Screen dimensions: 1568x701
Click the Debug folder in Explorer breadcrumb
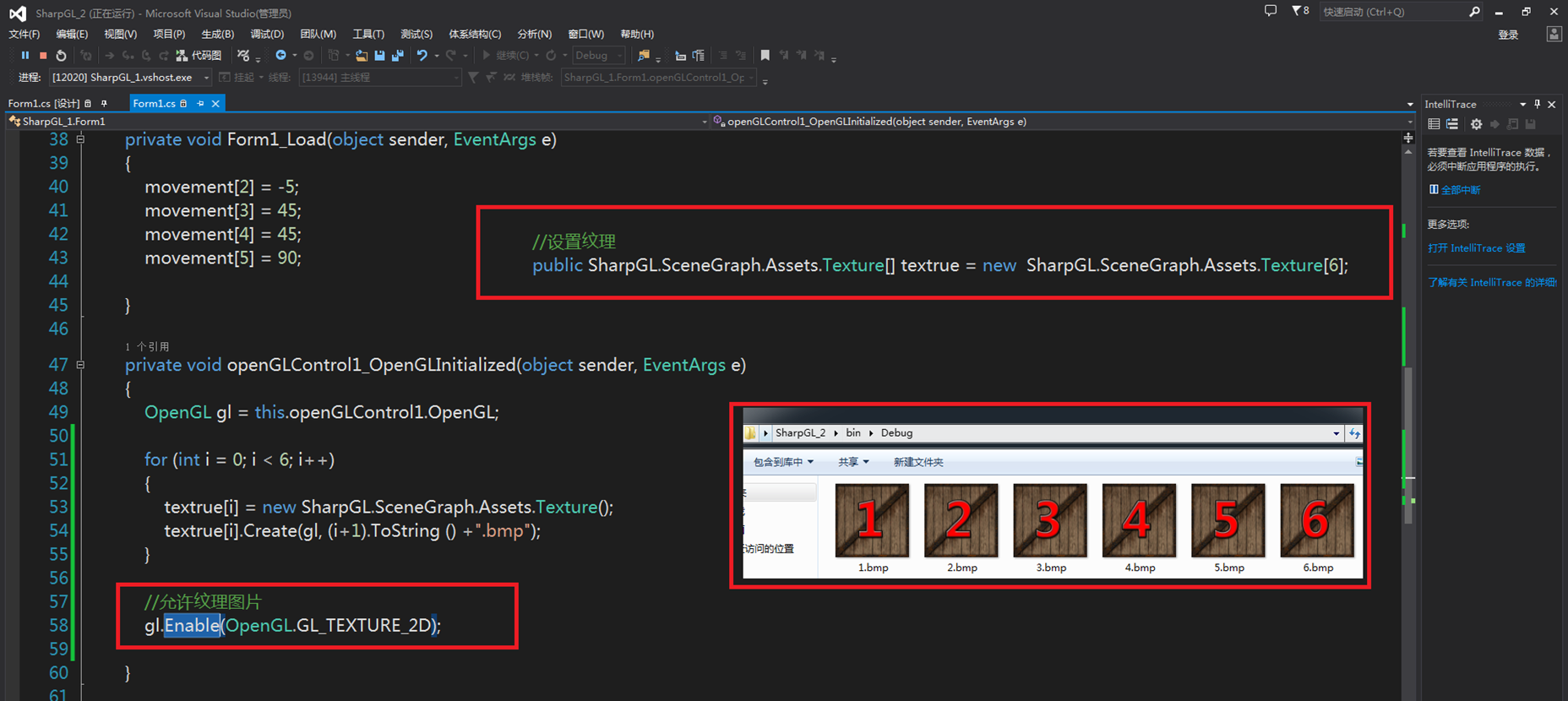[x=896, y=433]
